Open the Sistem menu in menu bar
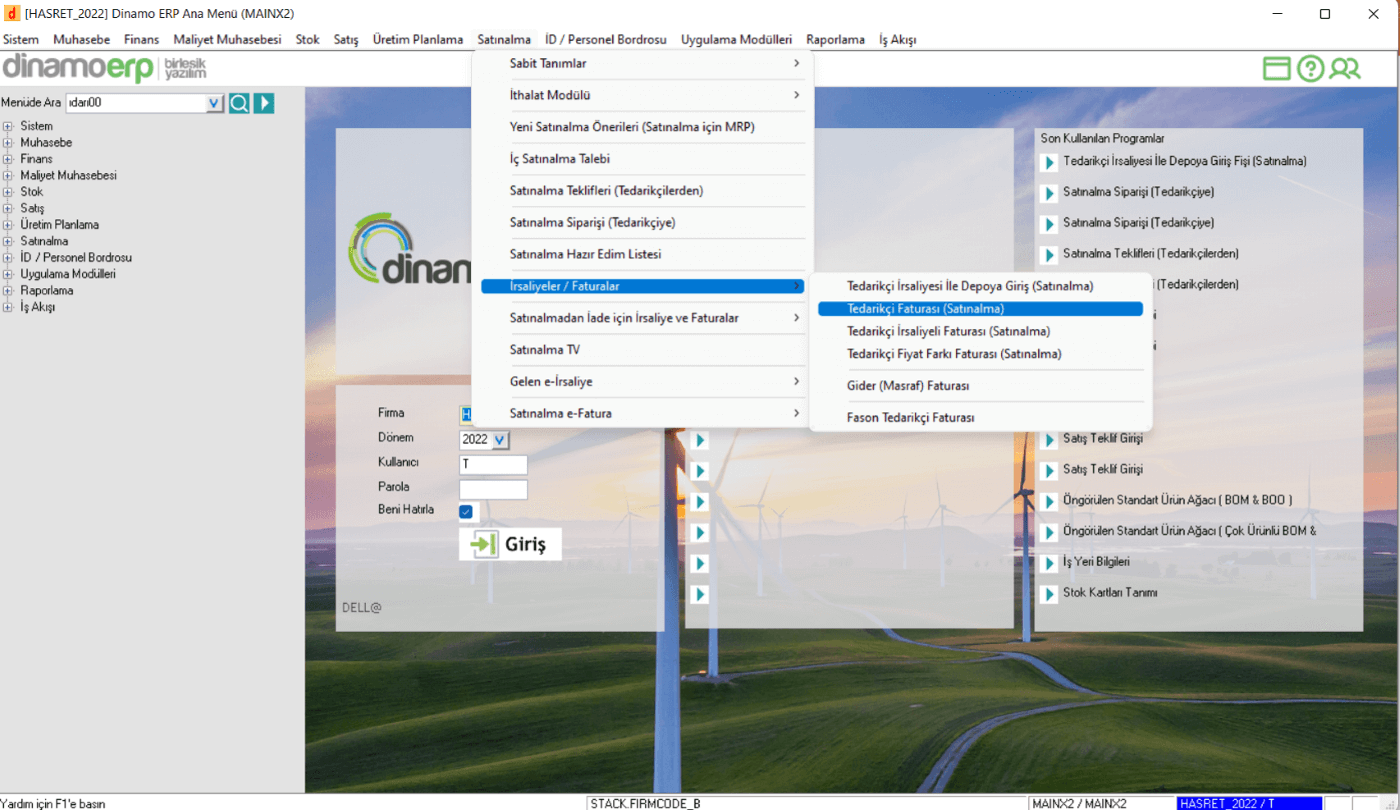 pyautogui.click(x=21, y=40)
